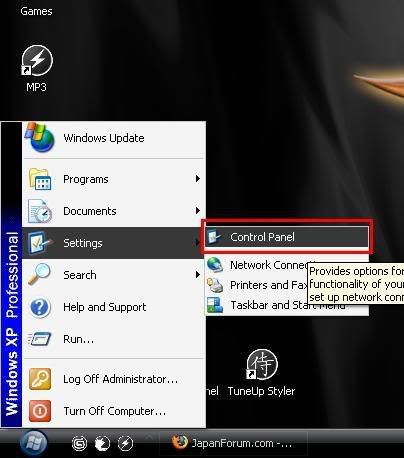The image size is (404, 458).
Task: Switch to JapanForum.com taskbar button
Action: click(x=233, y=444)
